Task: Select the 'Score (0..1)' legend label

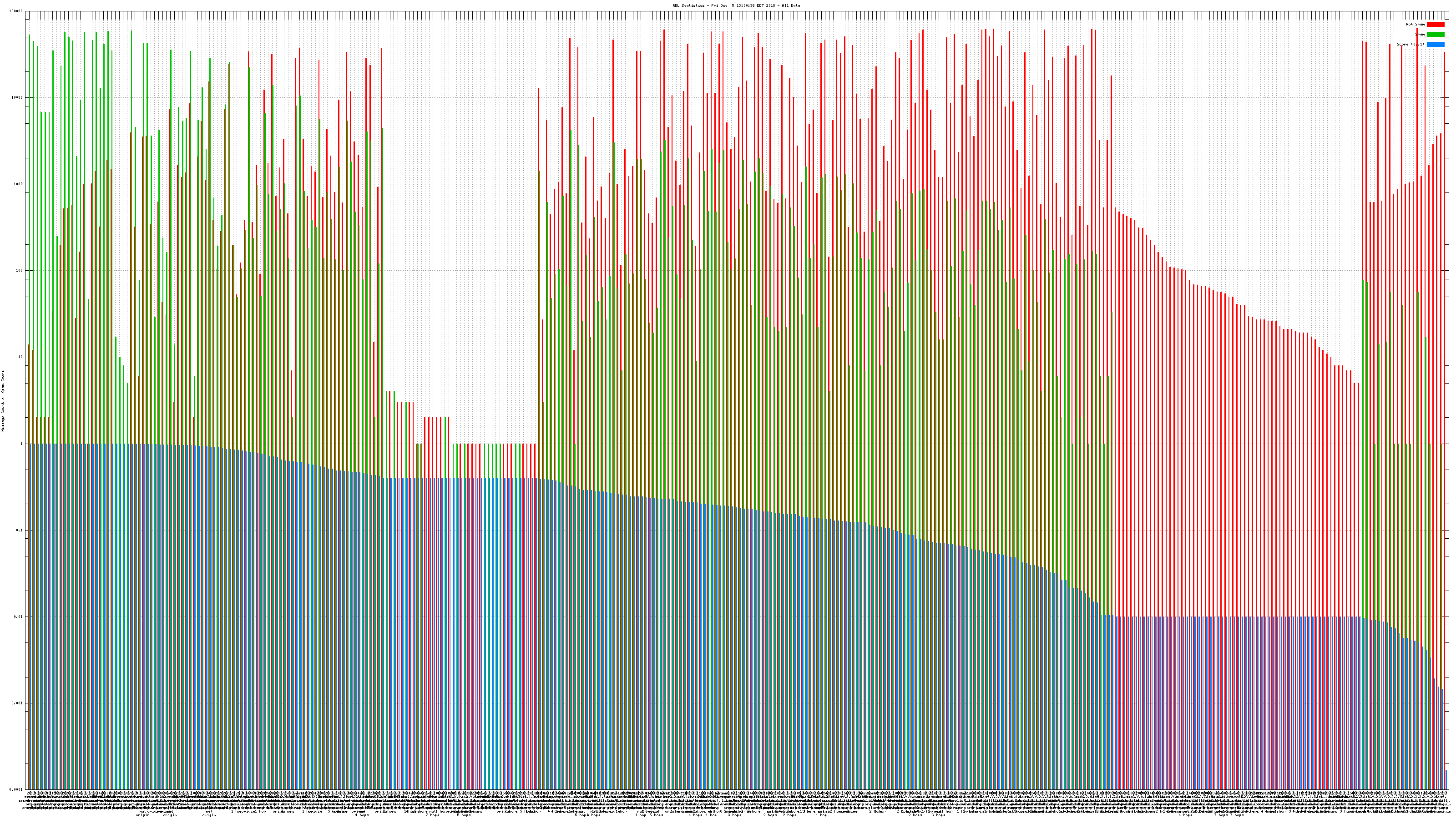Action: (1410, 44)
